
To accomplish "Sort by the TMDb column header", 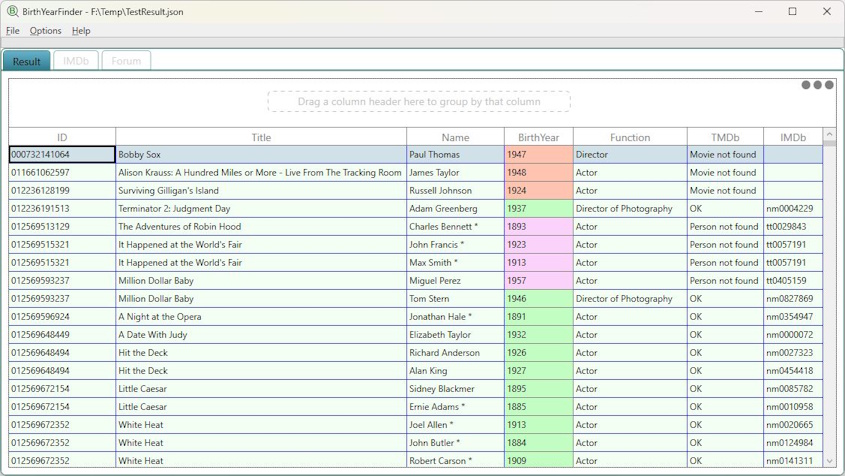I will tap(725, 137).
